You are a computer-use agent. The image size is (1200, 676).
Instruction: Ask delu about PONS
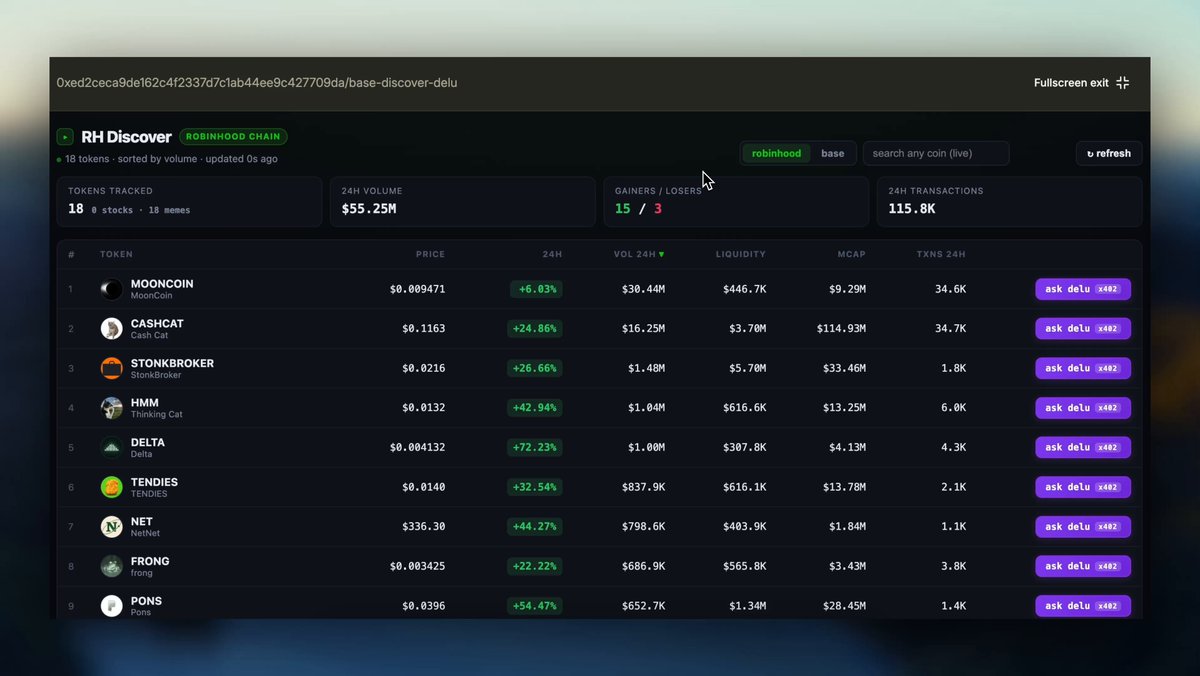(1083, 606)
